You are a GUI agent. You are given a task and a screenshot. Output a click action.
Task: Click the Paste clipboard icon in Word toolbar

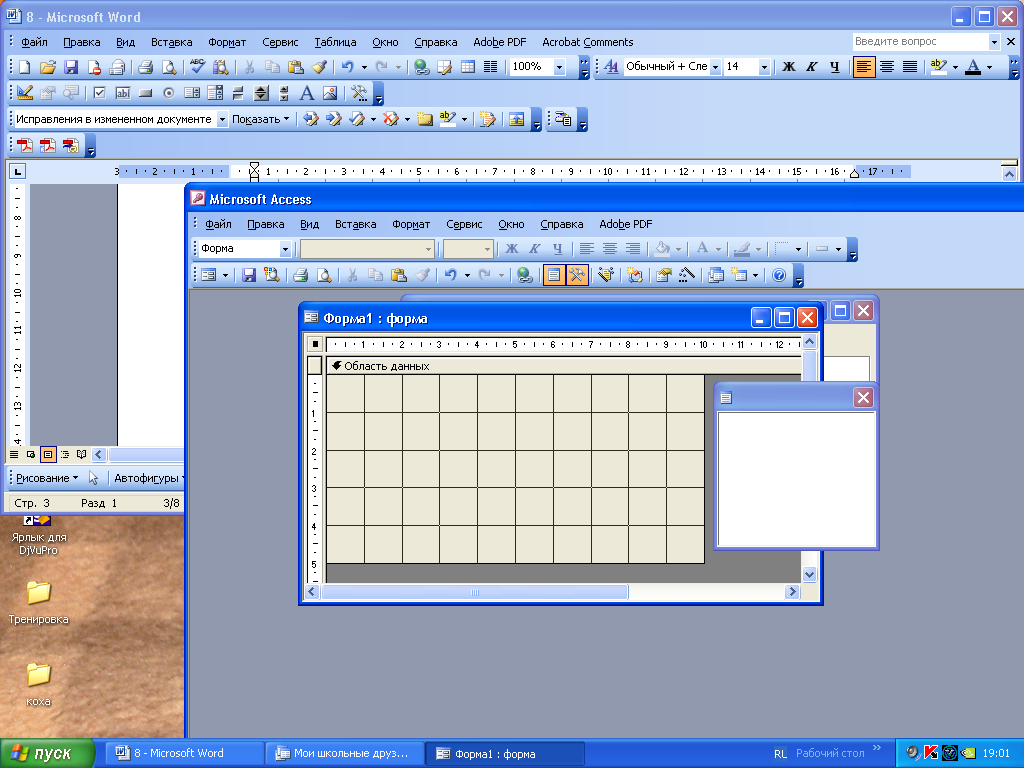(295, 67)
